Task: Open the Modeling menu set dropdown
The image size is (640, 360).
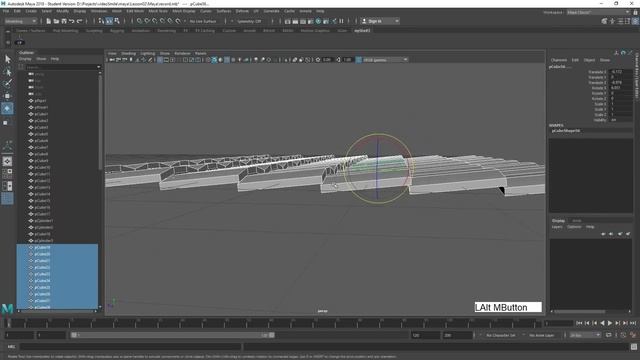Action: pyautogui.click(x=20, y=21)
